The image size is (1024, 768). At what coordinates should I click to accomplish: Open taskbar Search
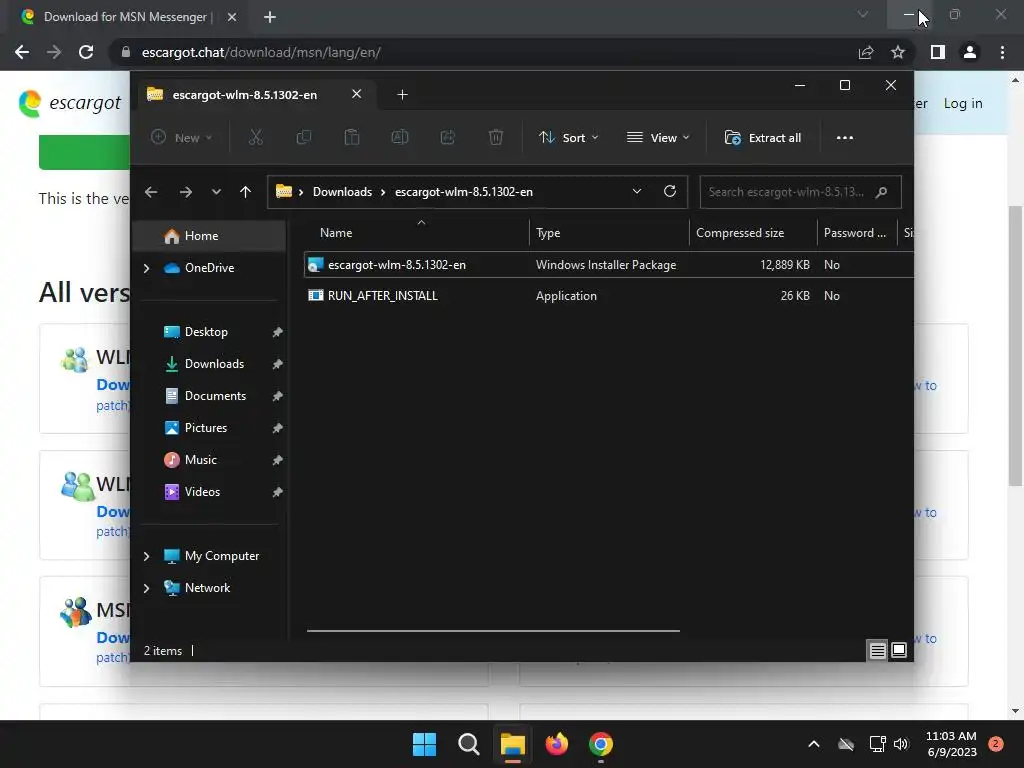pyautogui.click(x=468, y=744)
